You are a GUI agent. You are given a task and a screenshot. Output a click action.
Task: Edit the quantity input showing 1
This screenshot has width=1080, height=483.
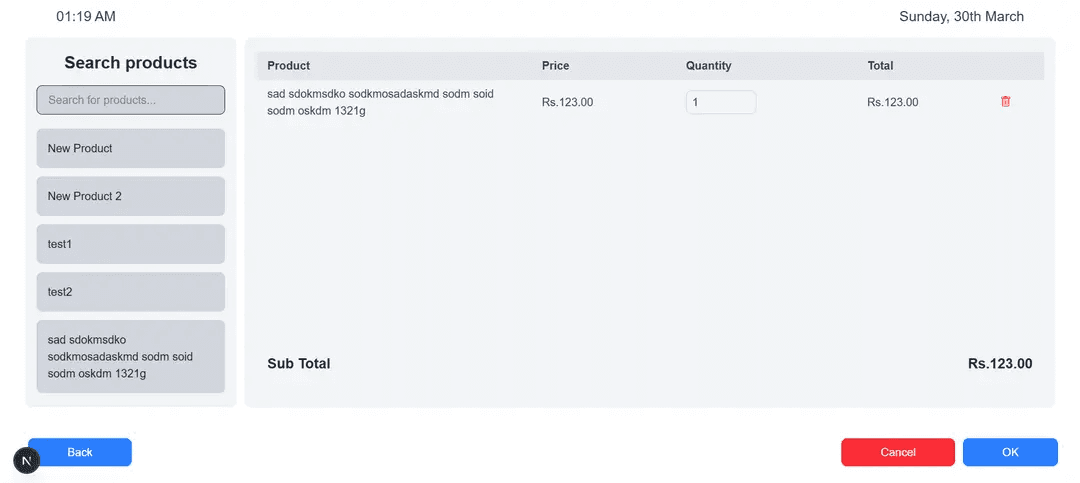pyautogui.click(x=720, y=102)
